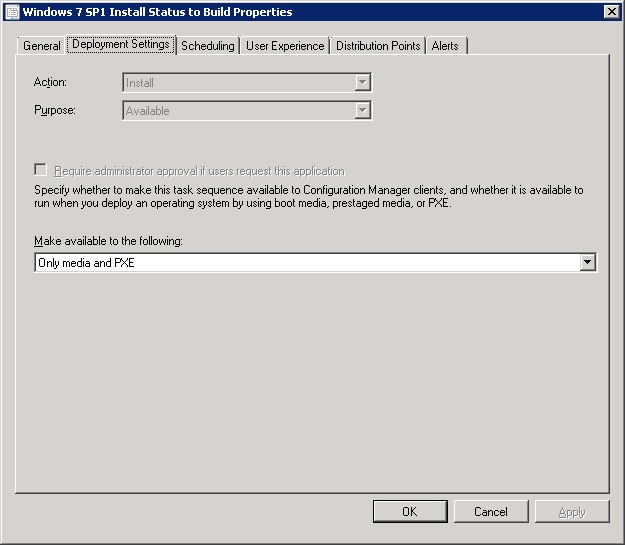Go to the User Experience tab

click(x=285, y=46)
